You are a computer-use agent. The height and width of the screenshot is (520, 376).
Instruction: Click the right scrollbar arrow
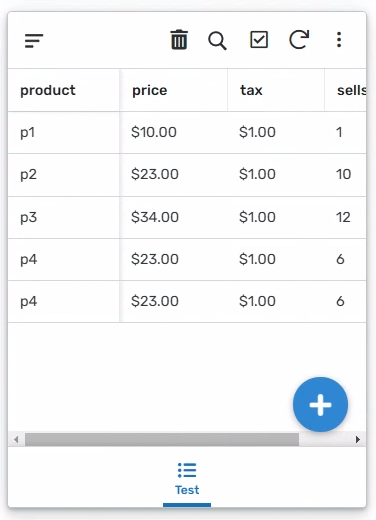pos(358,439)
